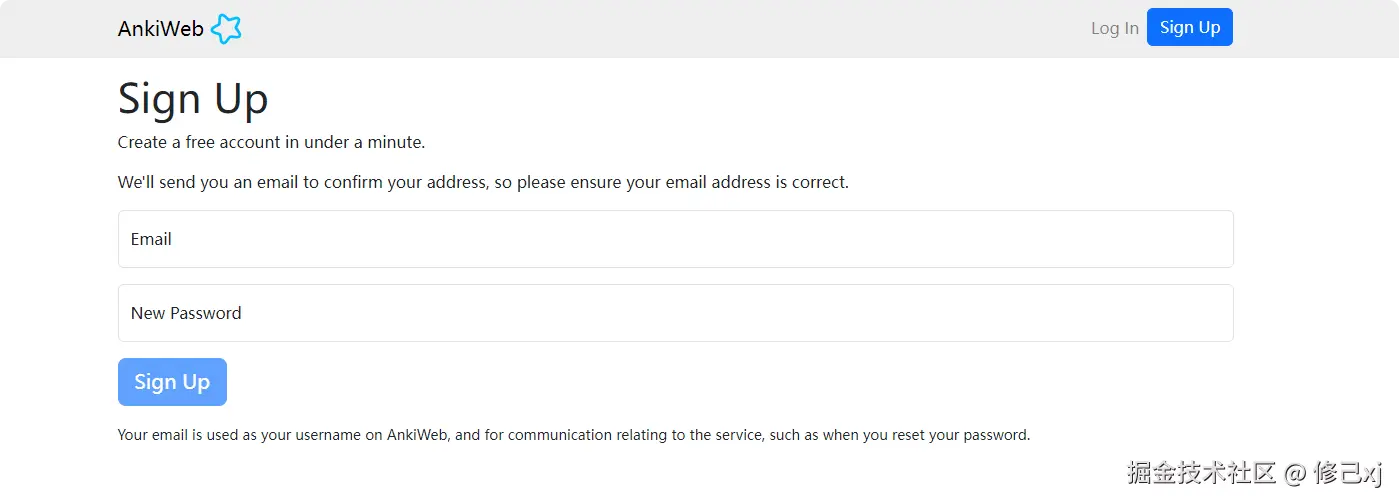Open the Log In link
Screen dimensions: 1399x504
click(x=1114, y=28)
